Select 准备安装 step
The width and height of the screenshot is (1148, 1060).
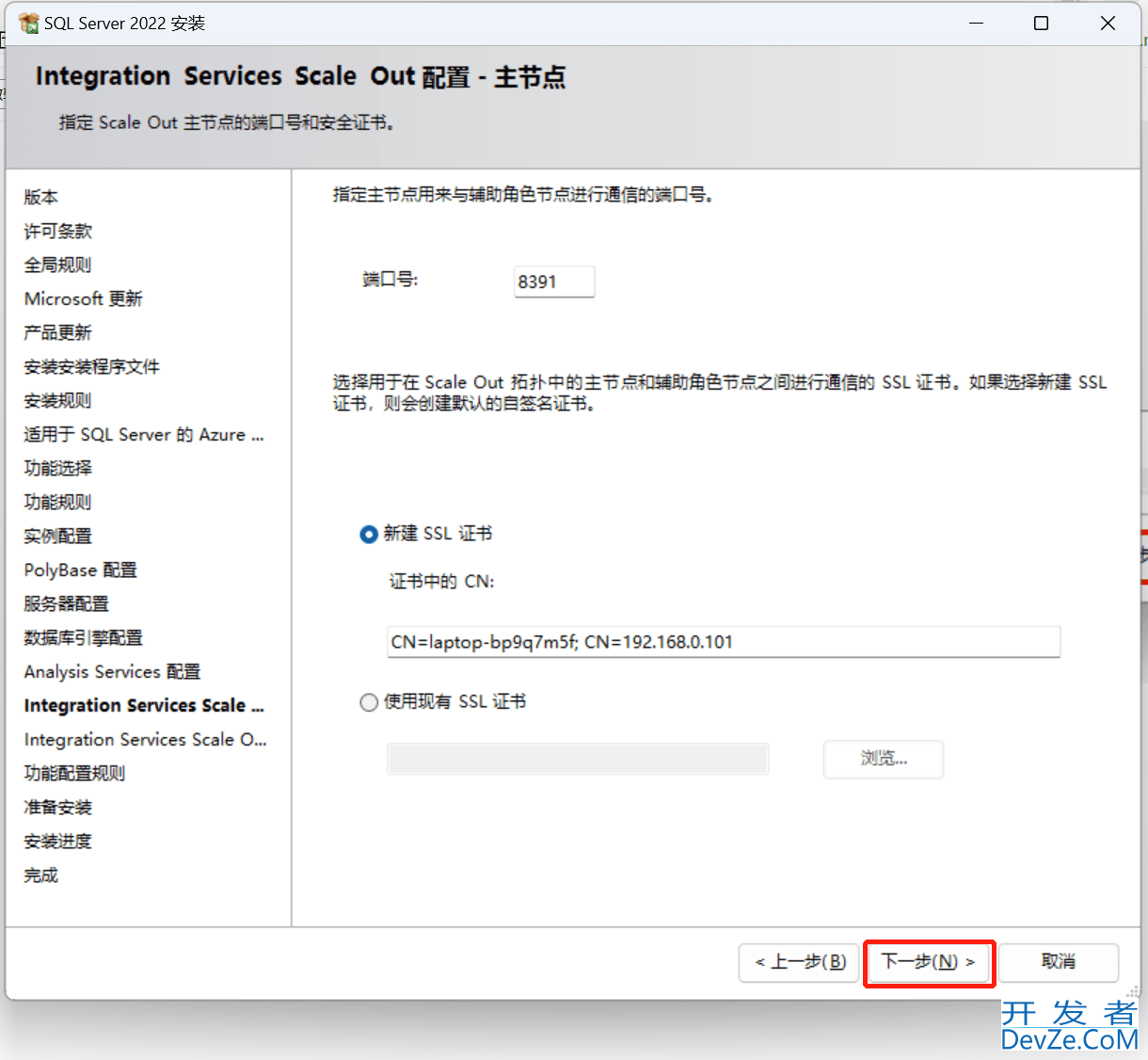58,807
